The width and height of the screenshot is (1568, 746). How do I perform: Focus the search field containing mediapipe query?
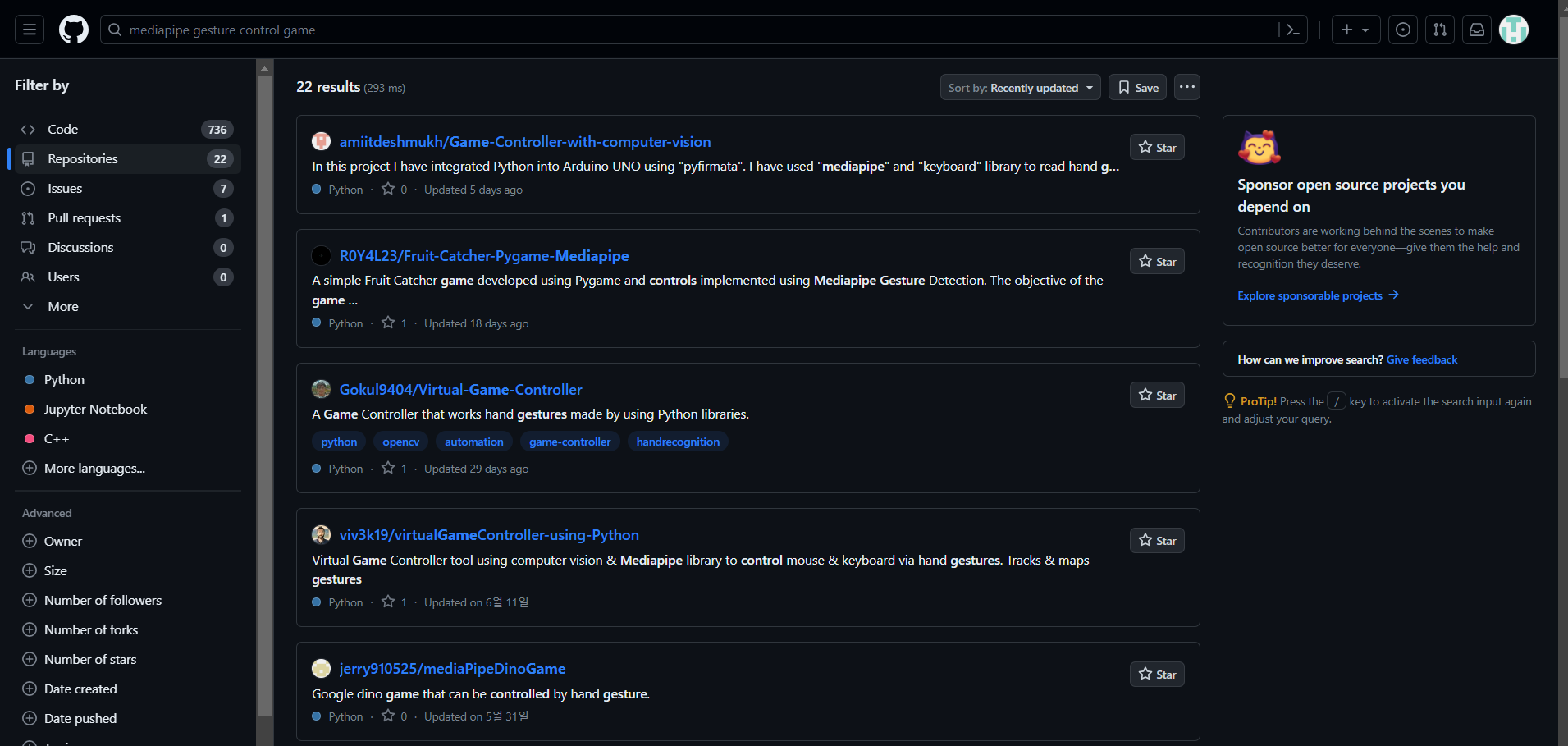coord(704,30)
